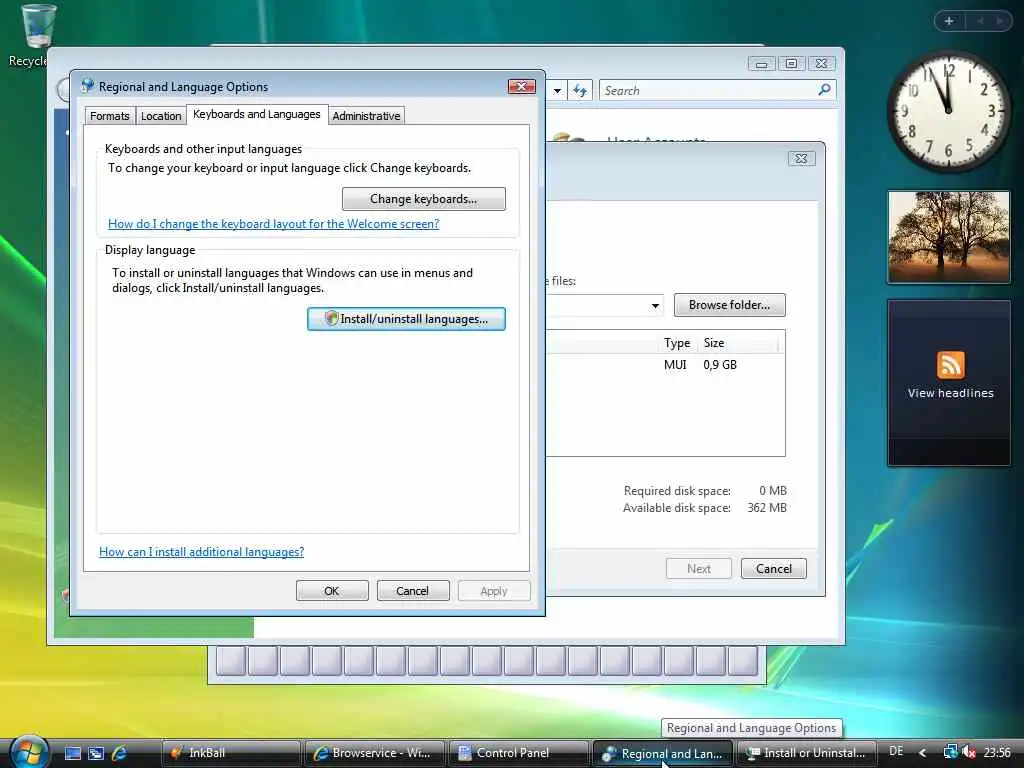This screenshot has width=1024, height=768.
Task: Switch to Control Panel taskbar button
Action: pos(519,753)
